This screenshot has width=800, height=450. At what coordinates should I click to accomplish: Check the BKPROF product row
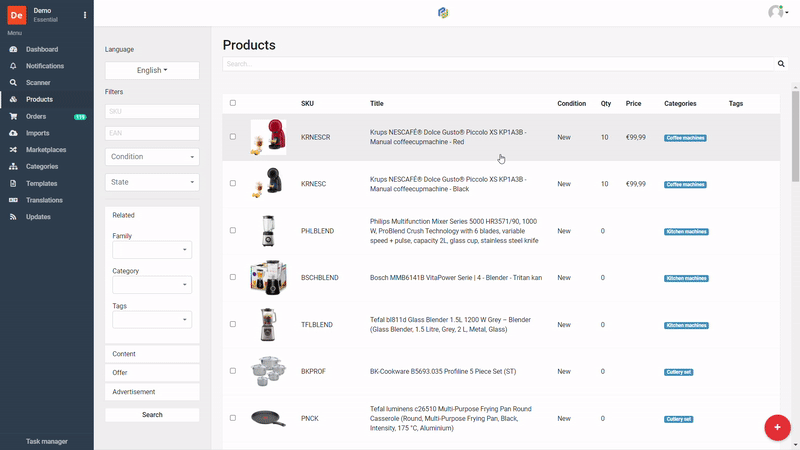click(x=233, y=371)
